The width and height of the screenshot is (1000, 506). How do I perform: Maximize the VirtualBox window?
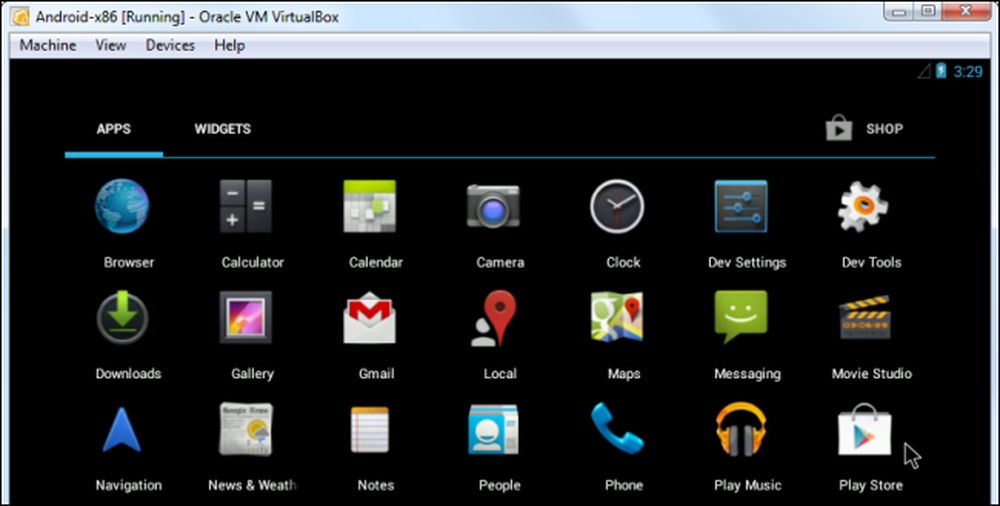(x=928, y=11)
